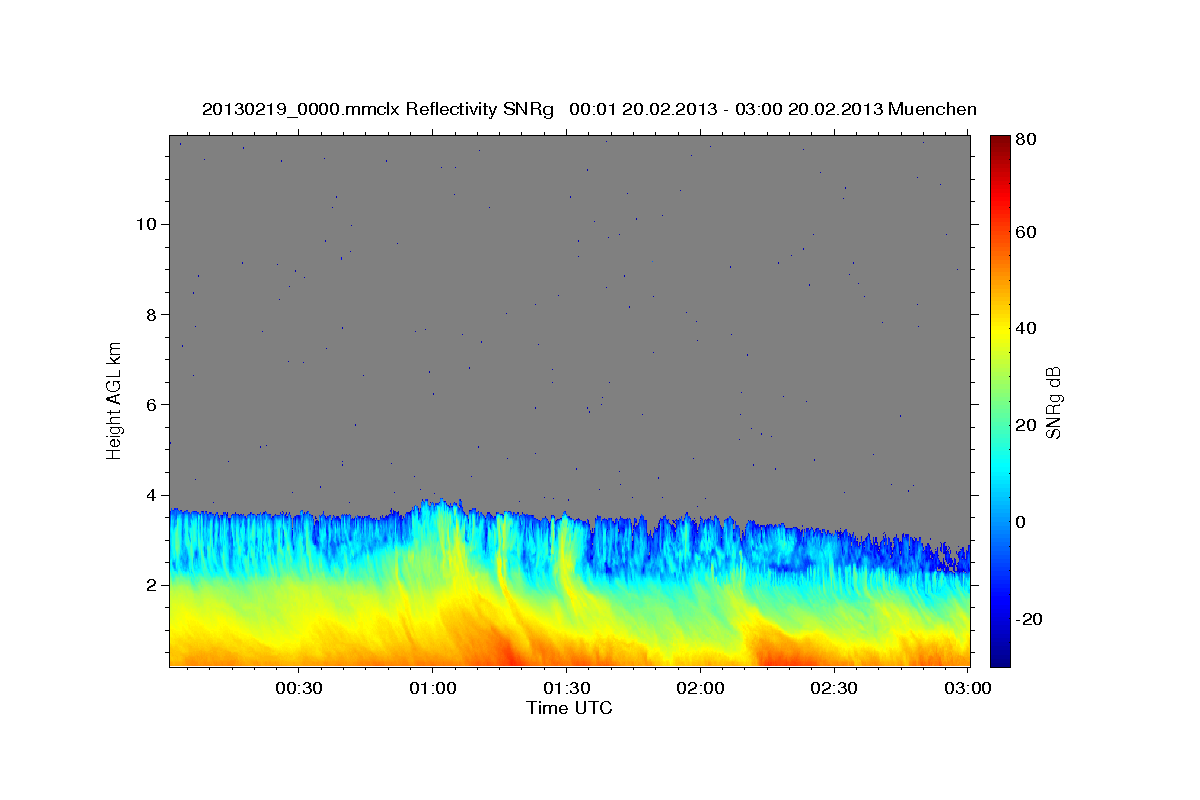Click the 01:00 time axis tick label
Image resolution: width=1200 pixels, height=800 pixels.
(432, 689)
